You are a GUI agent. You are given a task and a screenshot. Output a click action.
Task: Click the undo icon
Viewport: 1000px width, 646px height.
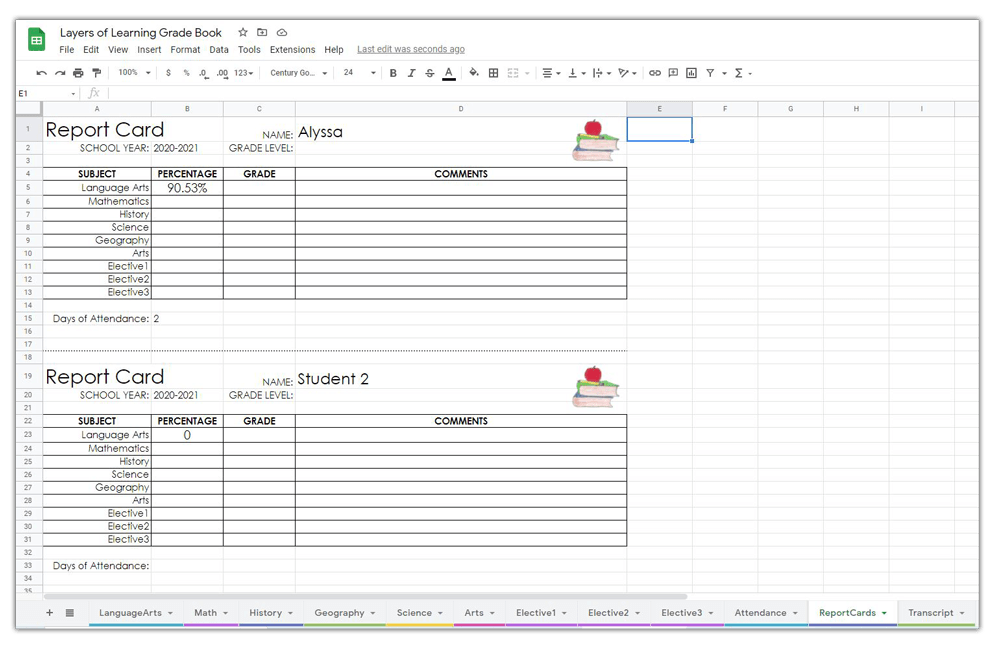pyautogui.click(x=41, y=73)
